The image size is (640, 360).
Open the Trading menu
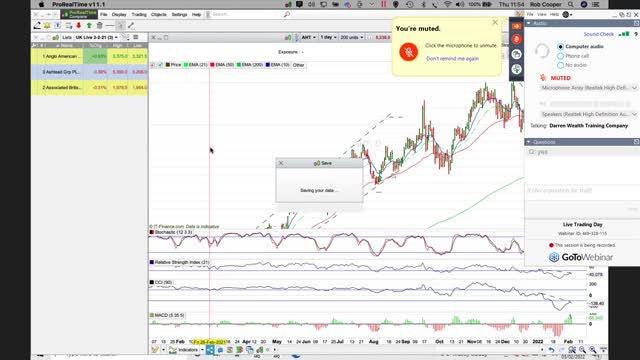tap(139, 14)
